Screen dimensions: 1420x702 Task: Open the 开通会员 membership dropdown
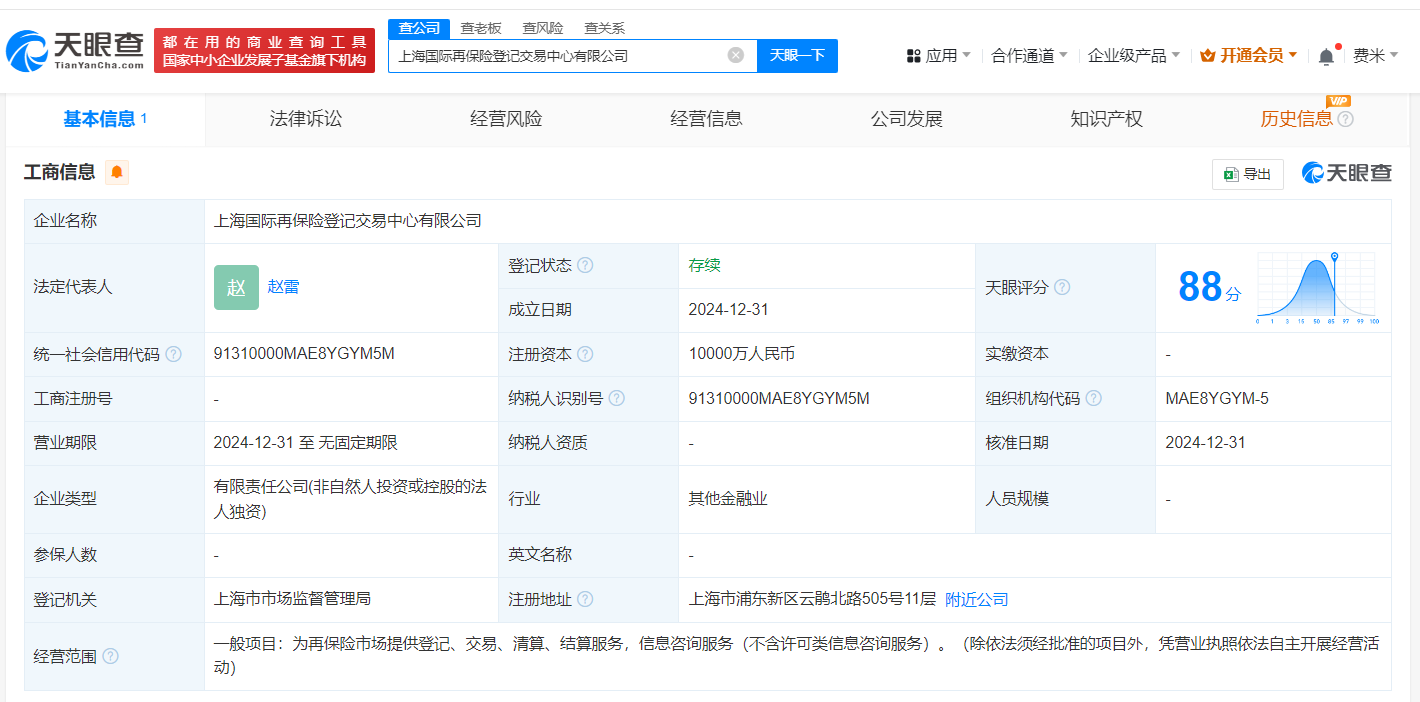coord(1249,55)
